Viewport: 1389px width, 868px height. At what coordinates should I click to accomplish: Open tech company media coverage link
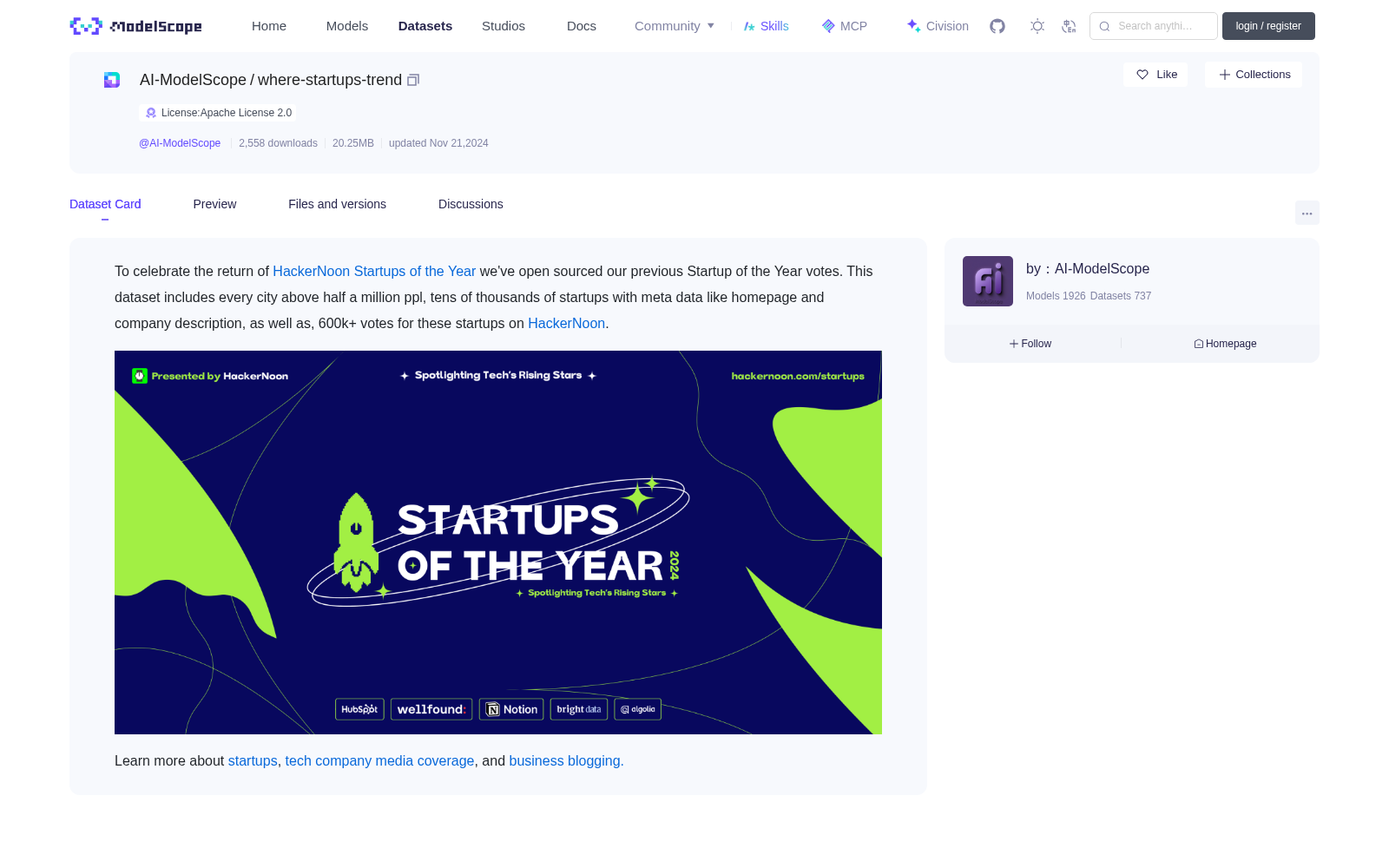coord(379,761)
